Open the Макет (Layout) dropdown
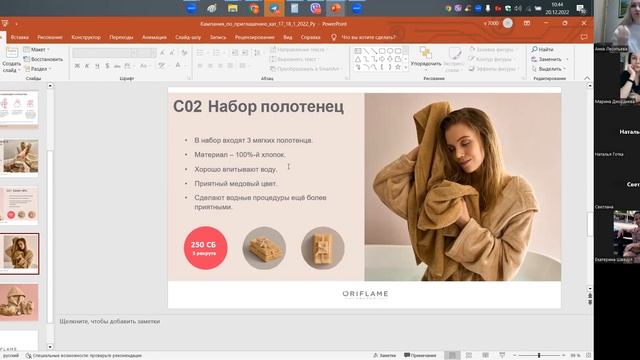 pyautogui.click(x=37, y=49)
